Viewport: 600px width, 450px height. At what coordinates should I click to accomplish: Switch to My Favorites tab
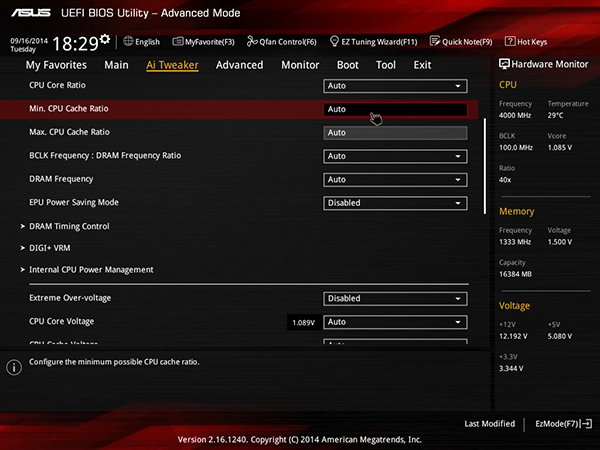(56, 65)
